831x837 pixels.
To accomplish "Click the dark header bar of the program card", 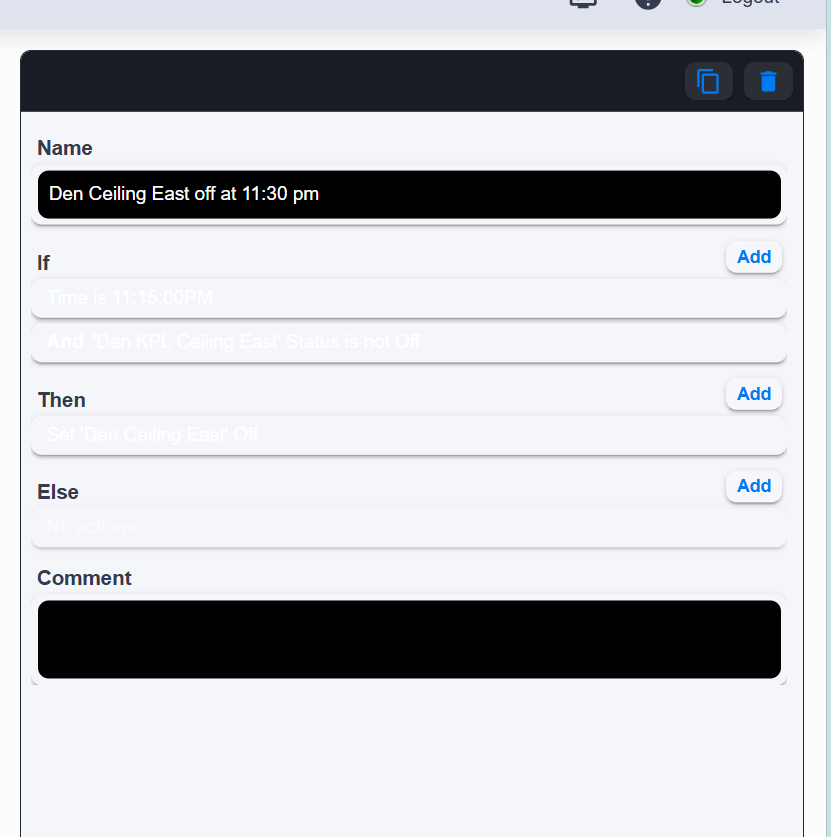I will [352, 81].
